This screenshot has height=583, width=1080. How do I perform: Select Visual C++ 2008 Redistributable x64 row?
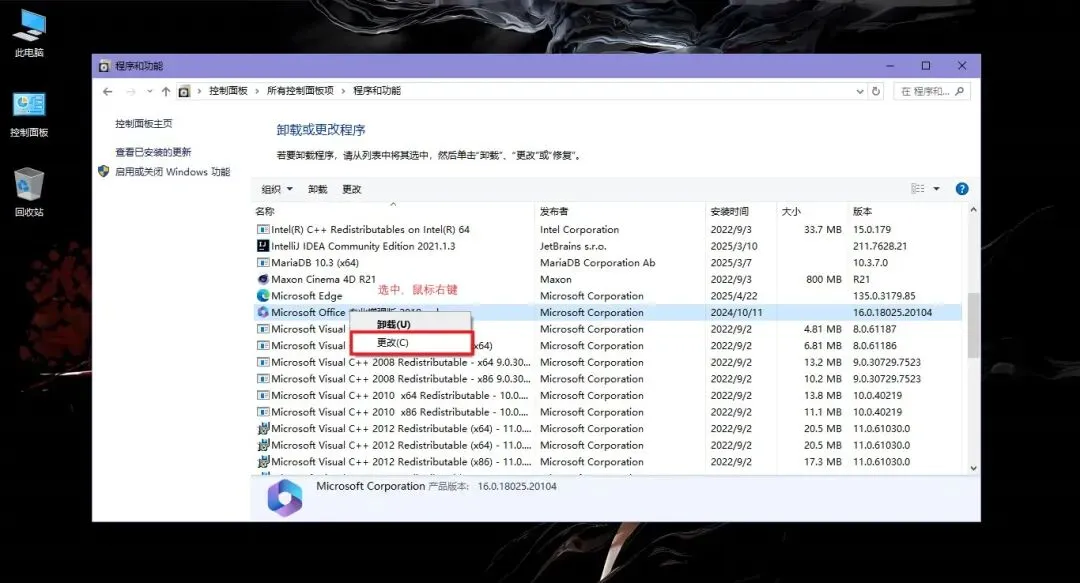pyautogui.click(x=608, y=362)
